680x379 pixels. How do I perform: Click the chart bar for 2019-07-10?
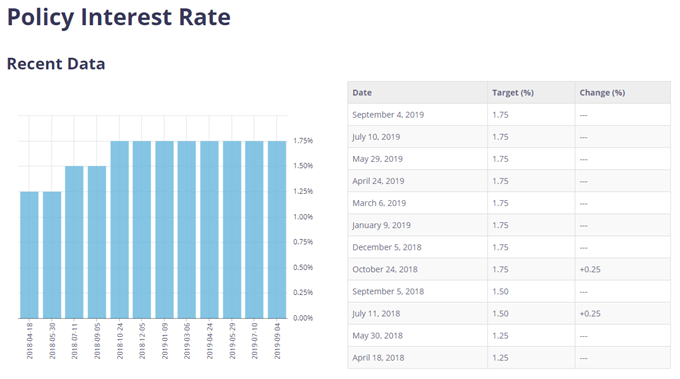254,230
